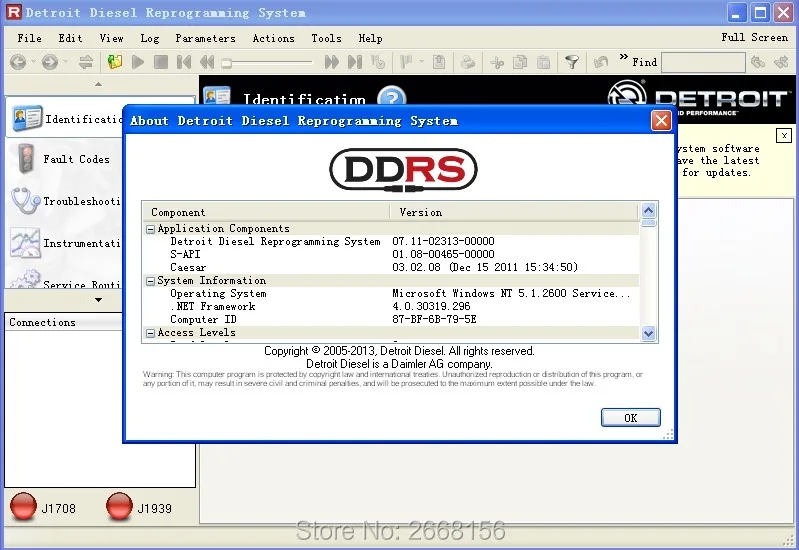
Task: Switch to Full Screen mode
Action: coord(754,37)
